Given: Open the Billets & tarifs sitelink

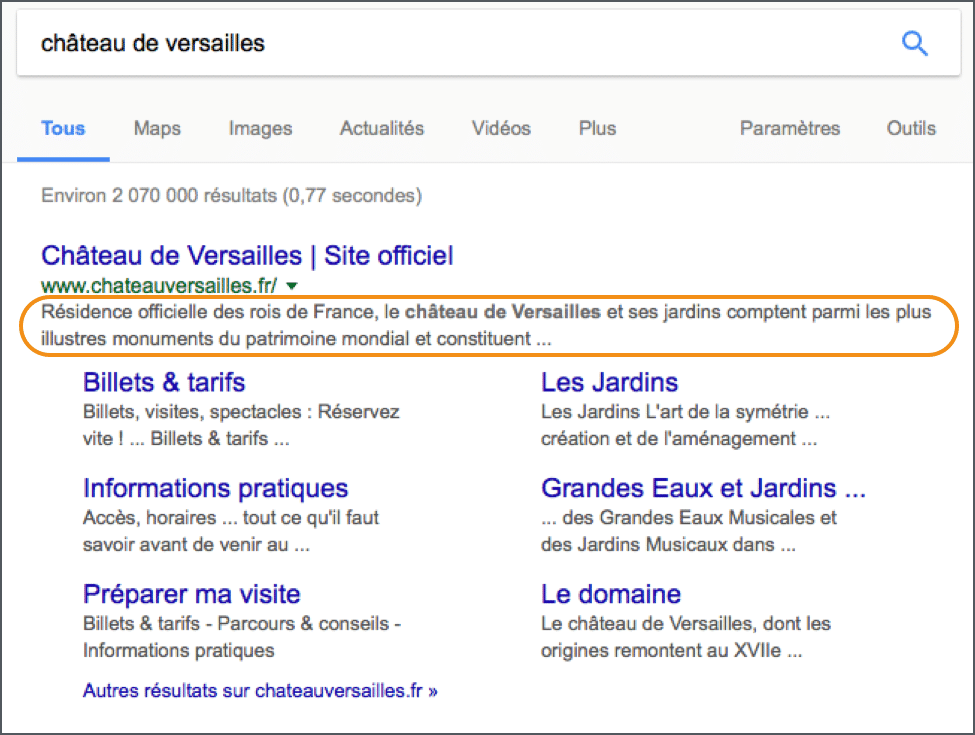Looking at the screenshot, I should click(164, 382).
